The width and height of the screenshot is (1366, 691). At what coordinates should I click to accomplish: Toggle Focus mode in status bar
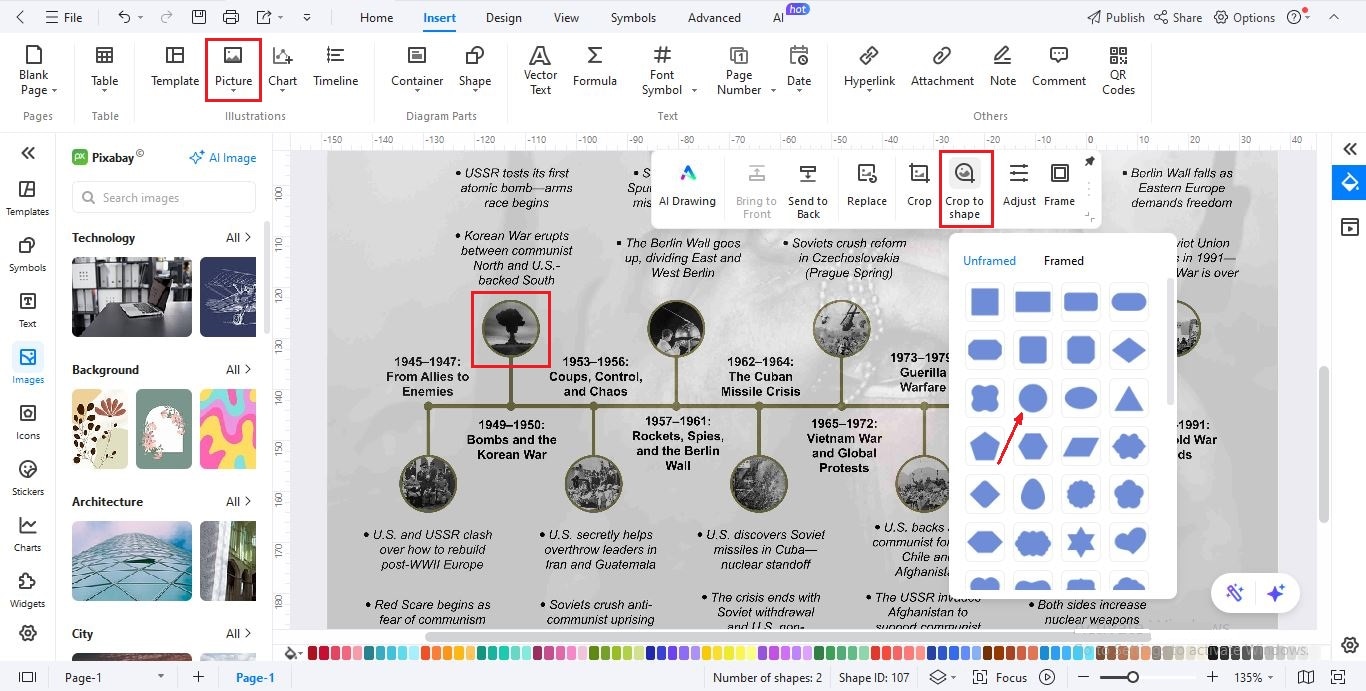(x=1001, y=677)
